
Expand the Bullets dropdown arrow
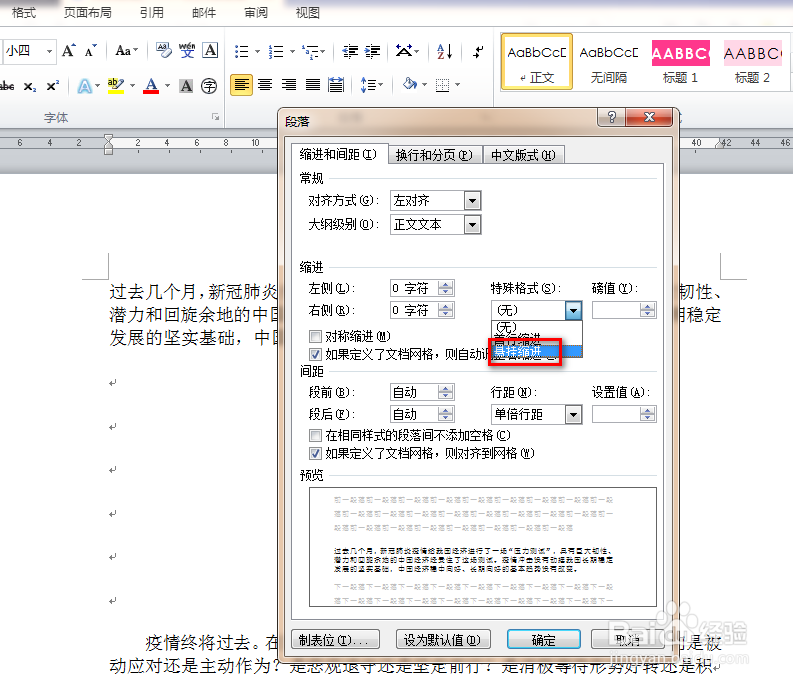click(257, 52)
